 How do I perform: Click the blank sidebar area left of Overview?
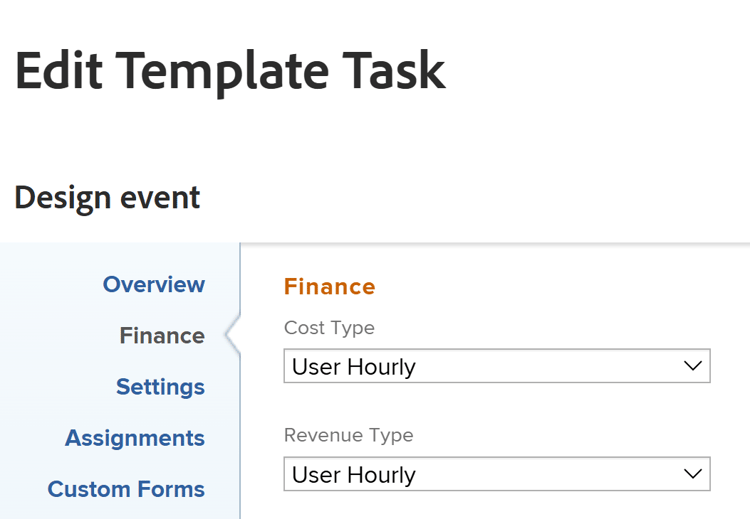pyautogui.click(x=50, y=285)
